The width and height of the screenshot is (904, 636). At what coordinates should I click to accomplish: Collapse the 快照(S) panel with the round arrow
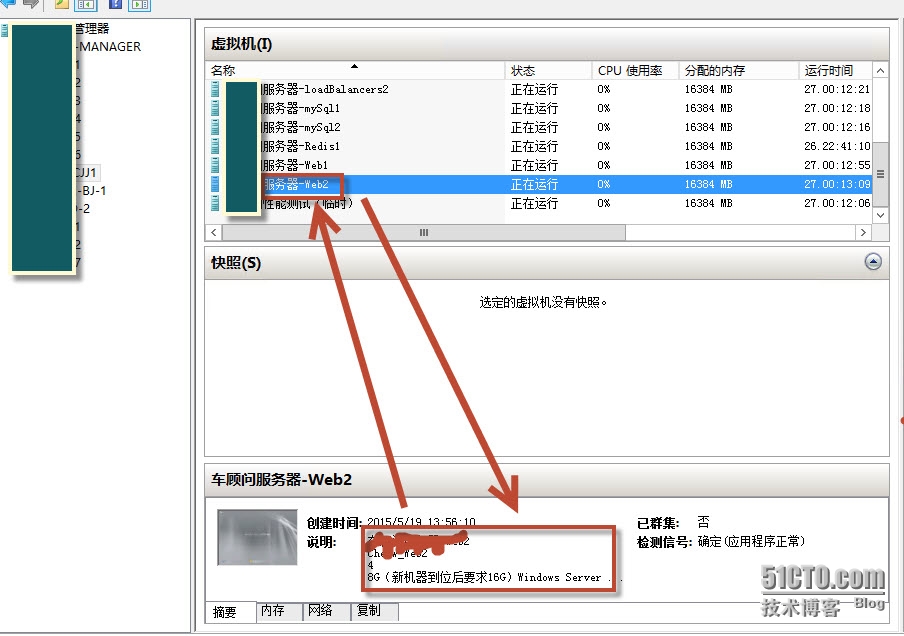point(873,262)
